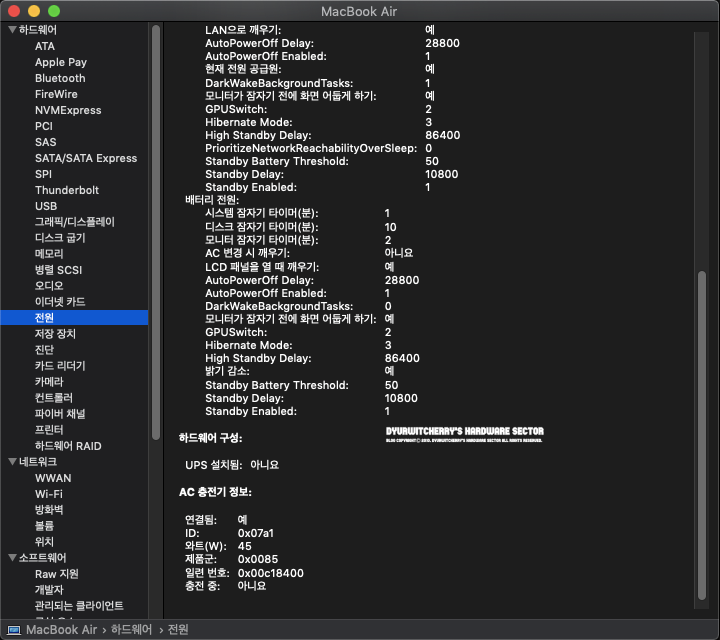720x640 pixels.
Task: Open the Bluetooth hardware entry
Action: 60,78
